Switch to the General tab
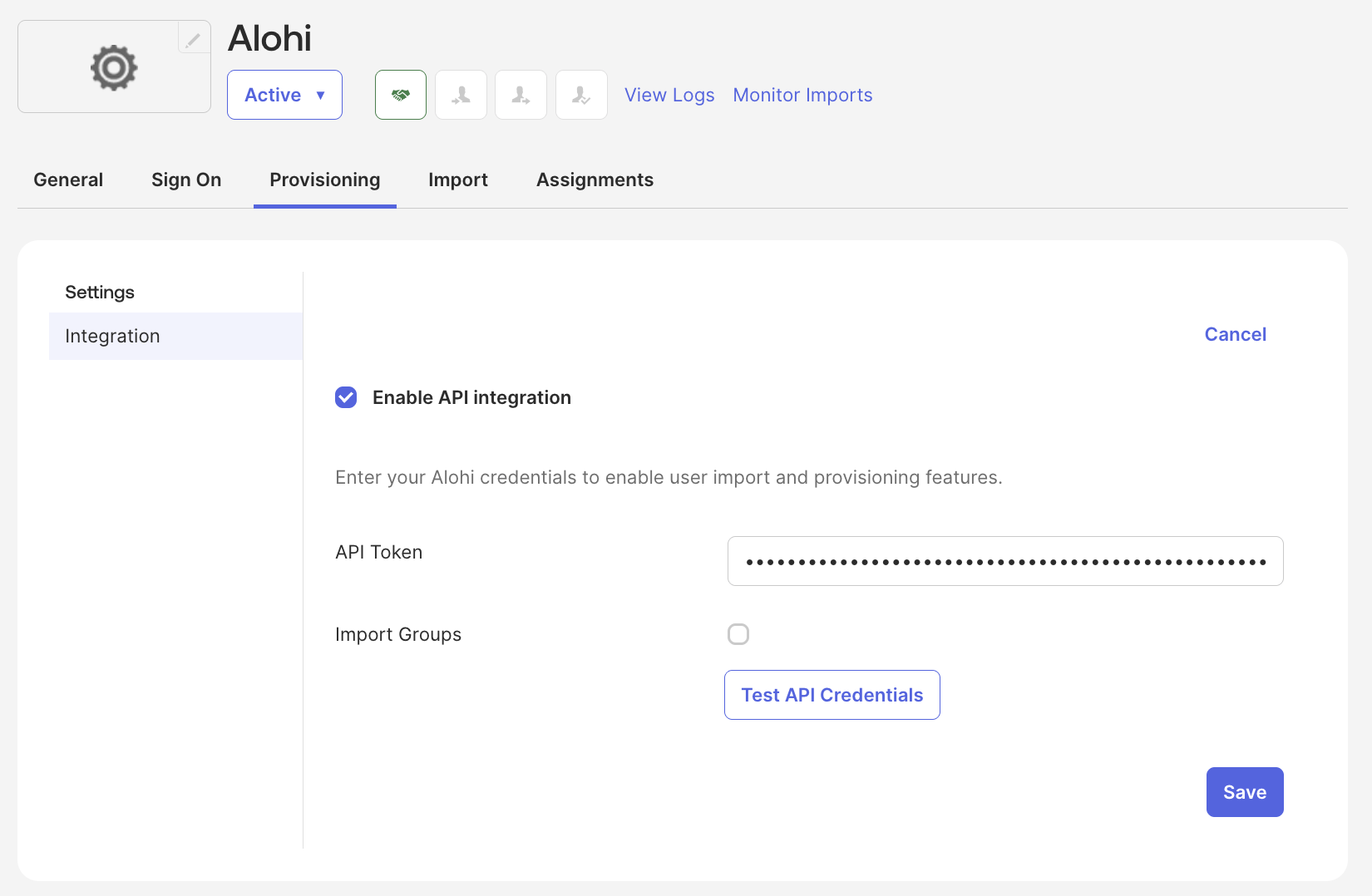This screenshot has height=896, width=1372. pos(68,180)
